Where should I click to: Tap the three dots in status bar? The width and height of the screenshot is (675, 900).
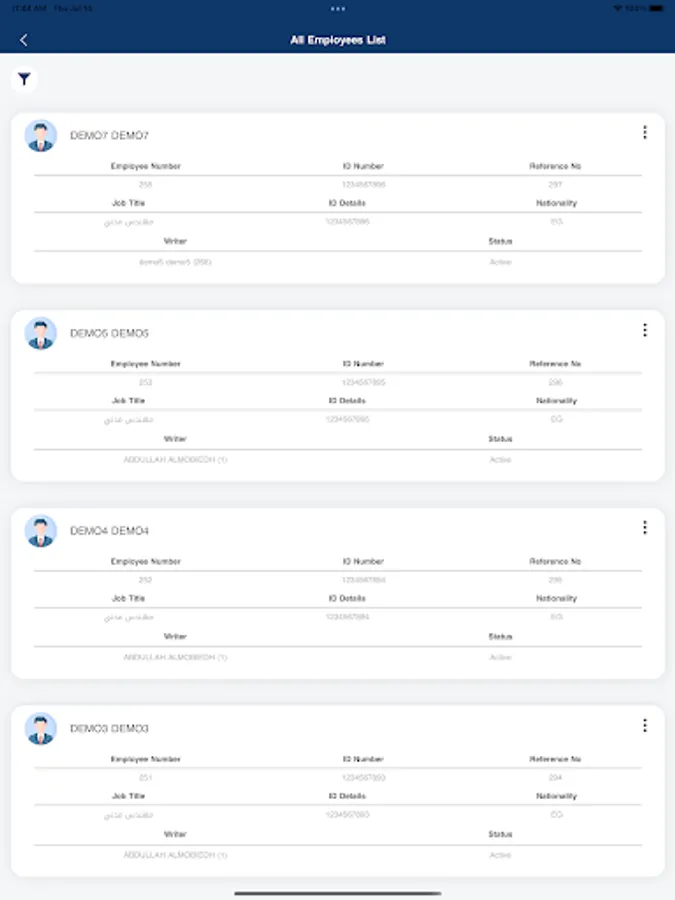point(338,8)
